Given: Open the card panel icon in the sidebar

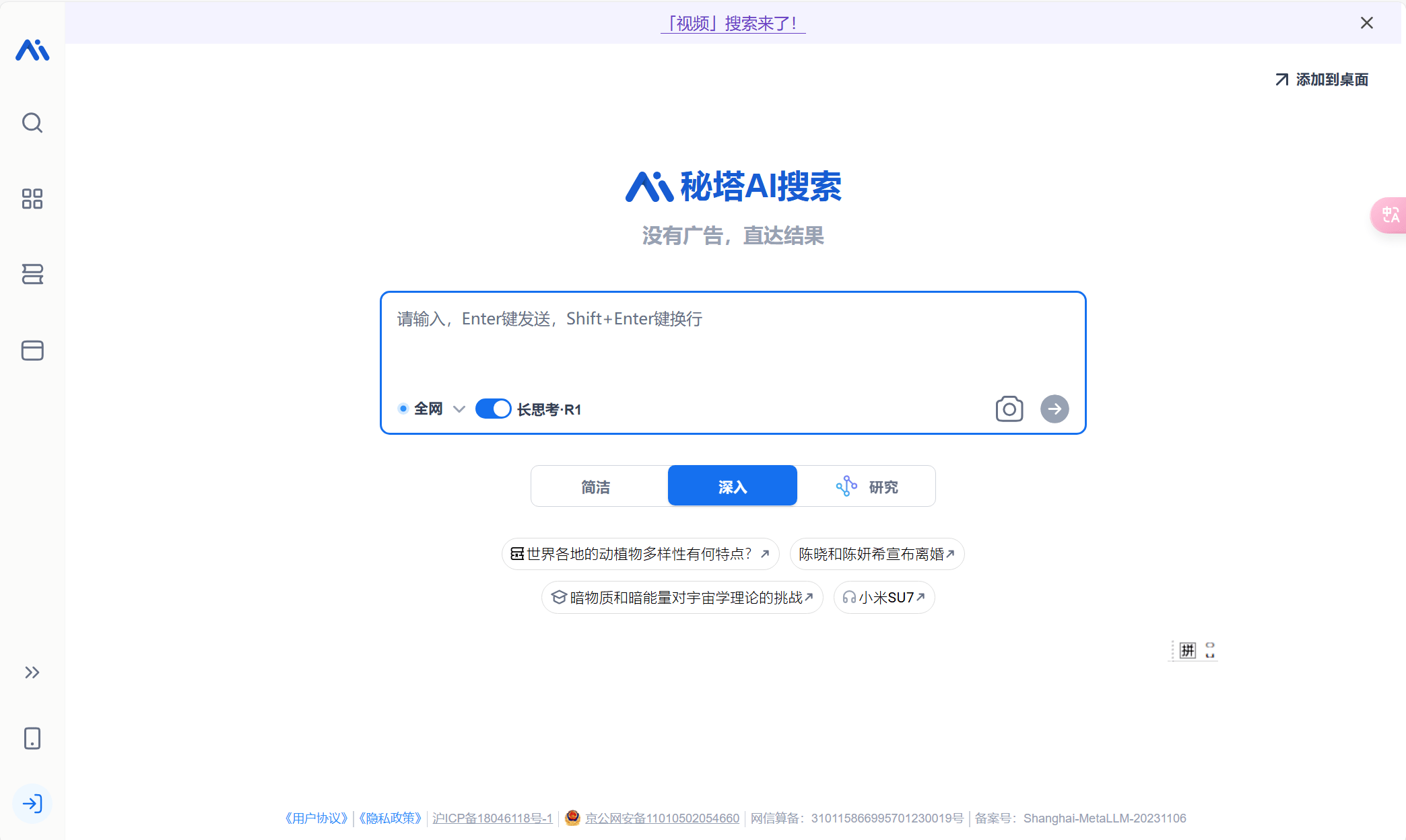Looking at the screenshot, I should 32,350.
